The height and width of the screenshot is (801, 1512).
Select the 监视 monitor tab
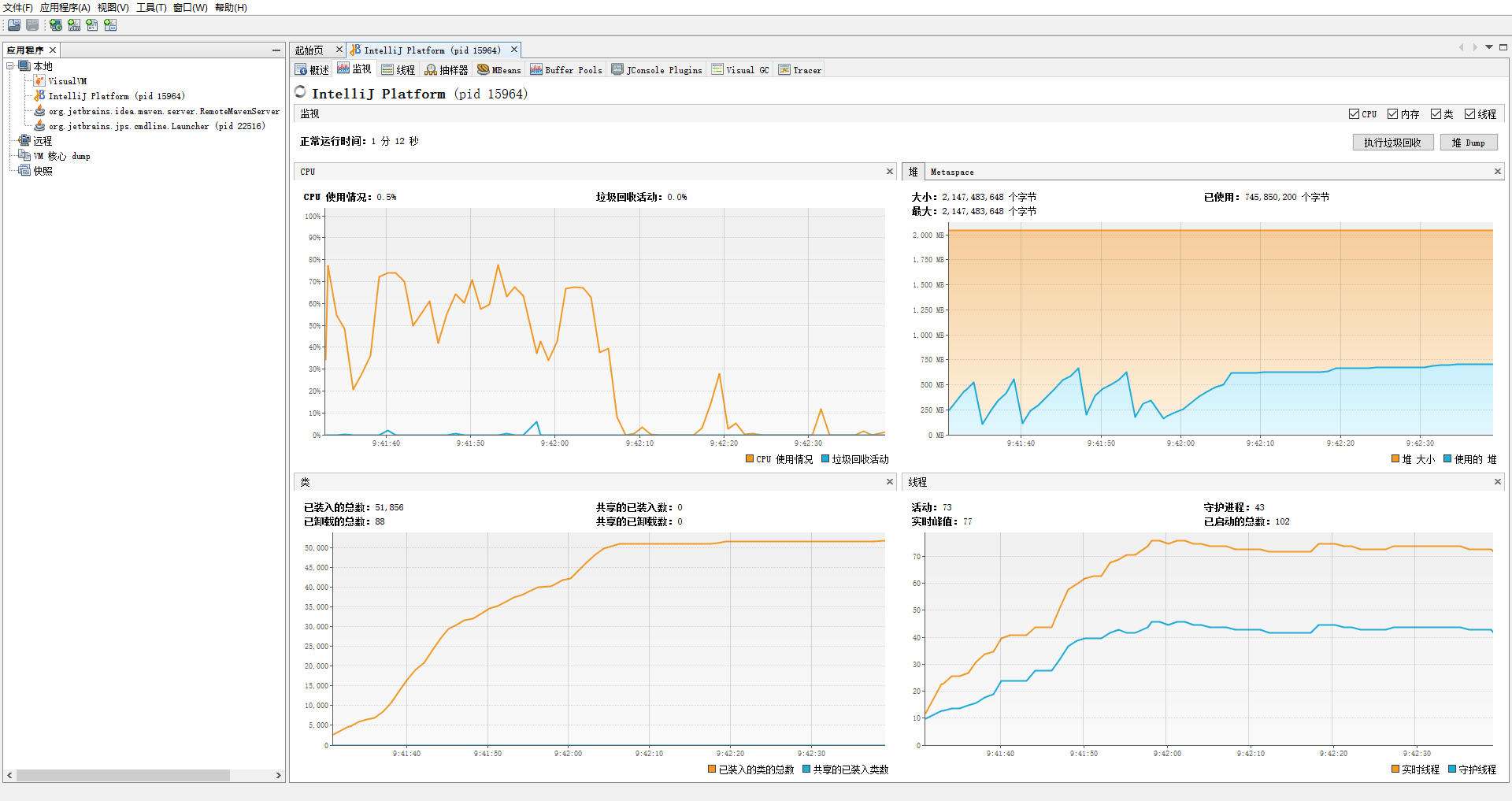pos(354,69)
